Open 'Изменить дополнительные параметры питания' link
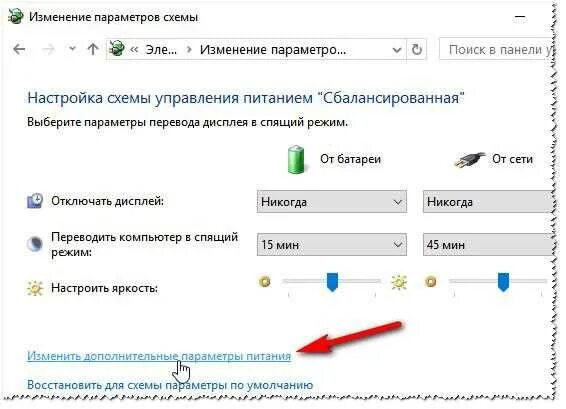 coord(159,356)
